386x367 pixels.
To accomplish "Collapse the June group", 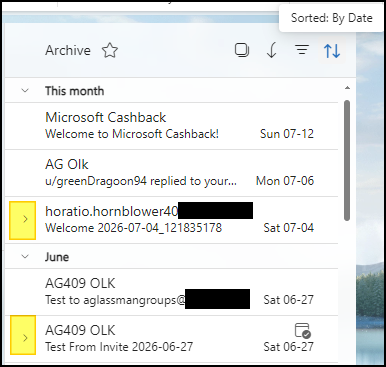I will coord(25,257).
